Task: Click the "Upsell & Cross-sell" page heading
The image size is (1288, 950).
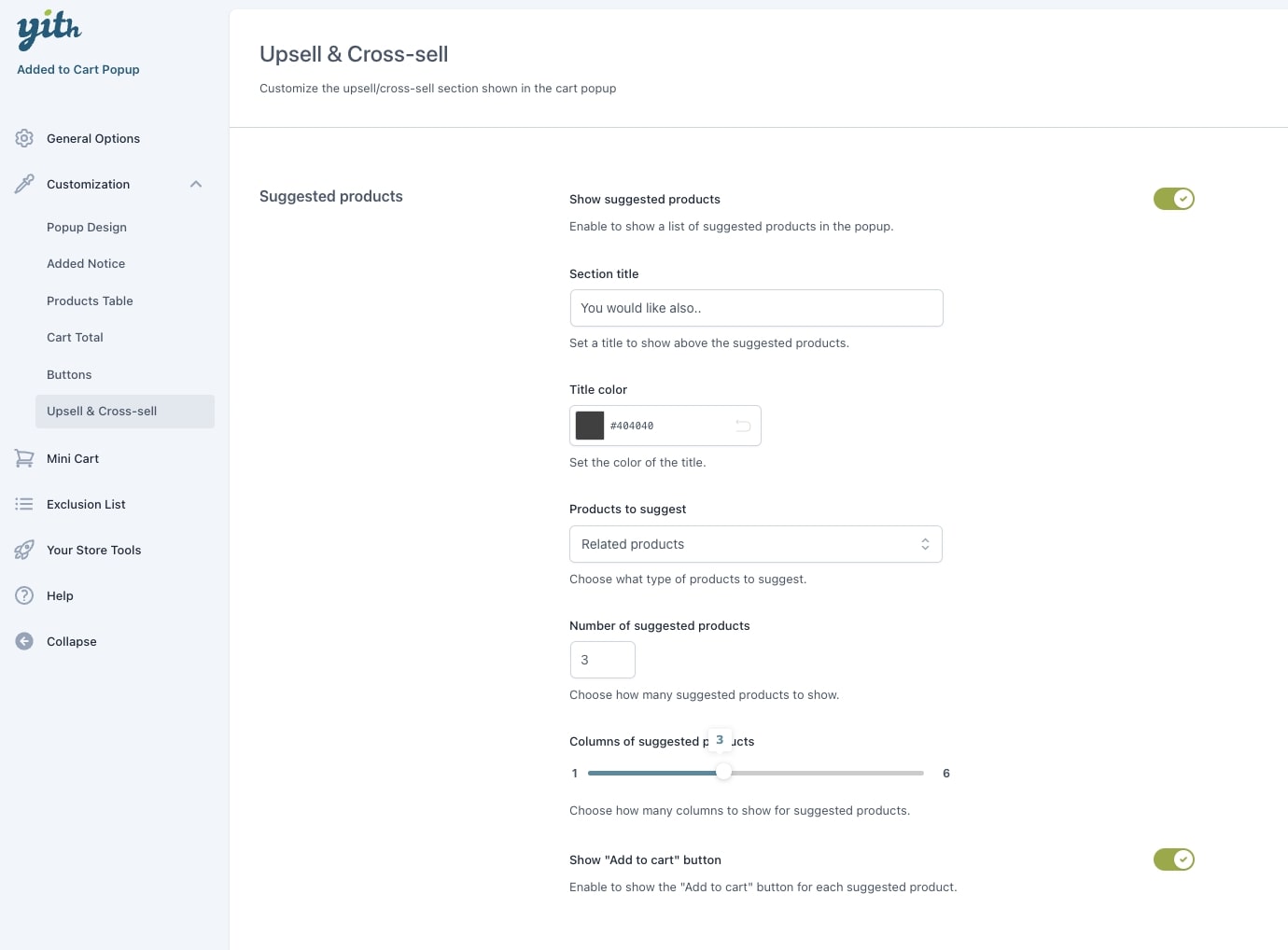Action: coord(354,54)
